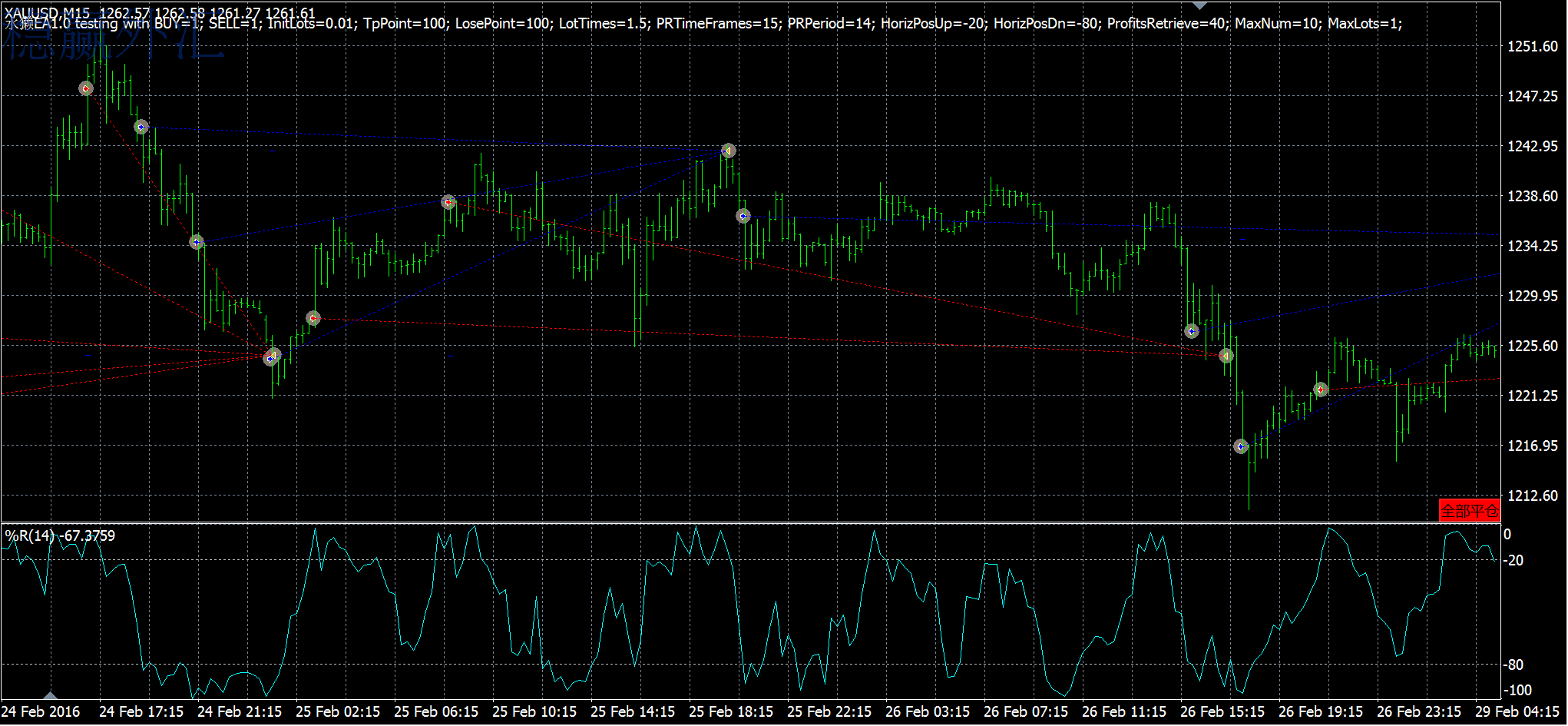Click the 1234.25 price axis label
Viewport: 1568px width, 726px height.
[1533, 246]
